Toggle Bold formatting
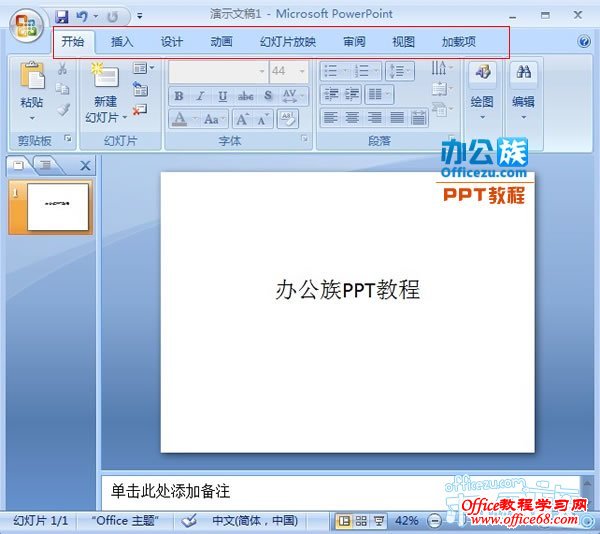 click(x=179, y=96)
